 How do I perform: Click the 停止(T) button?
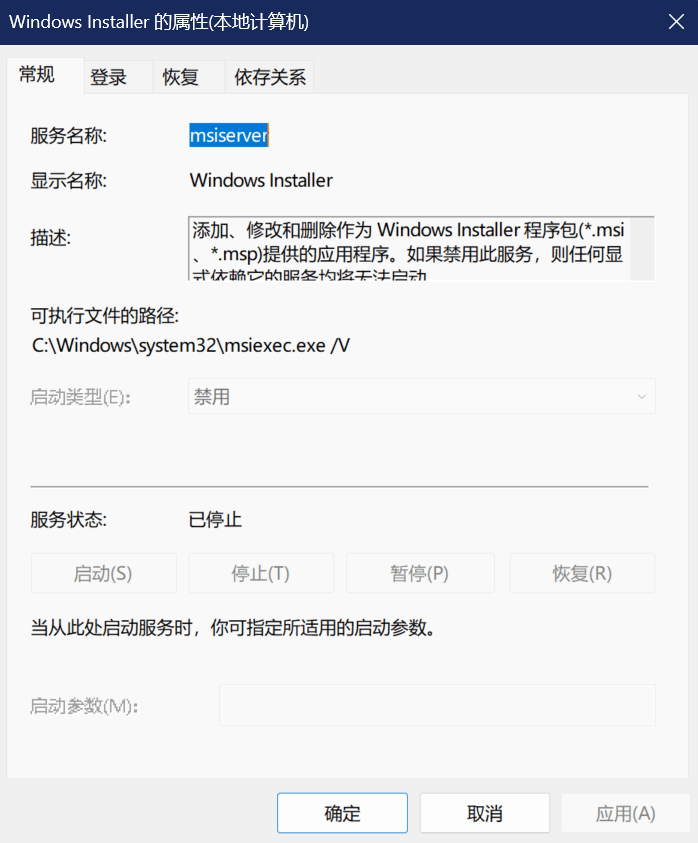click(261, 573)
